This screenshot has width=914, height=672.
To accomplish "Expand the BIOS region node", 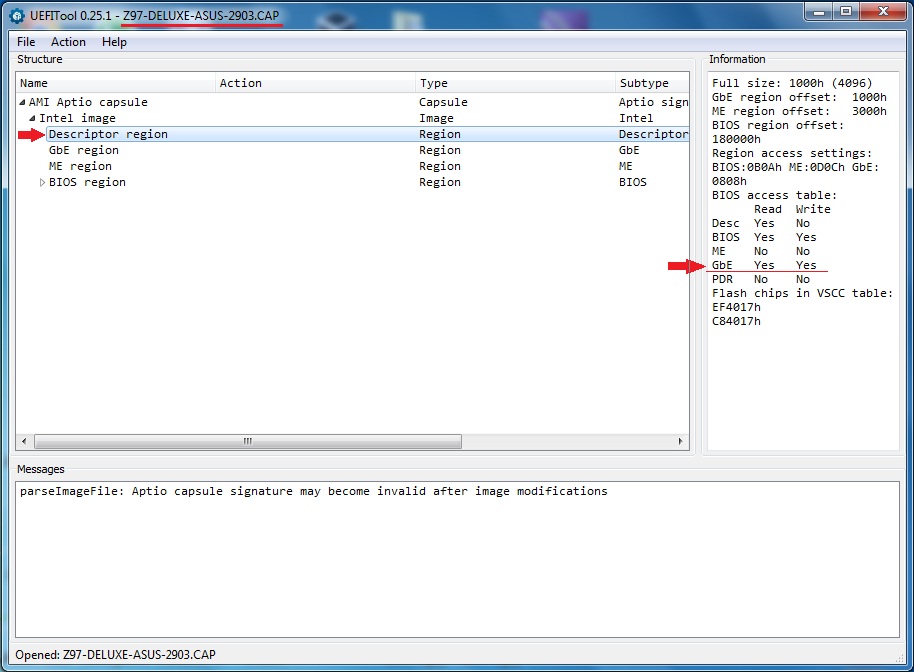I will [x=42, y=182].
